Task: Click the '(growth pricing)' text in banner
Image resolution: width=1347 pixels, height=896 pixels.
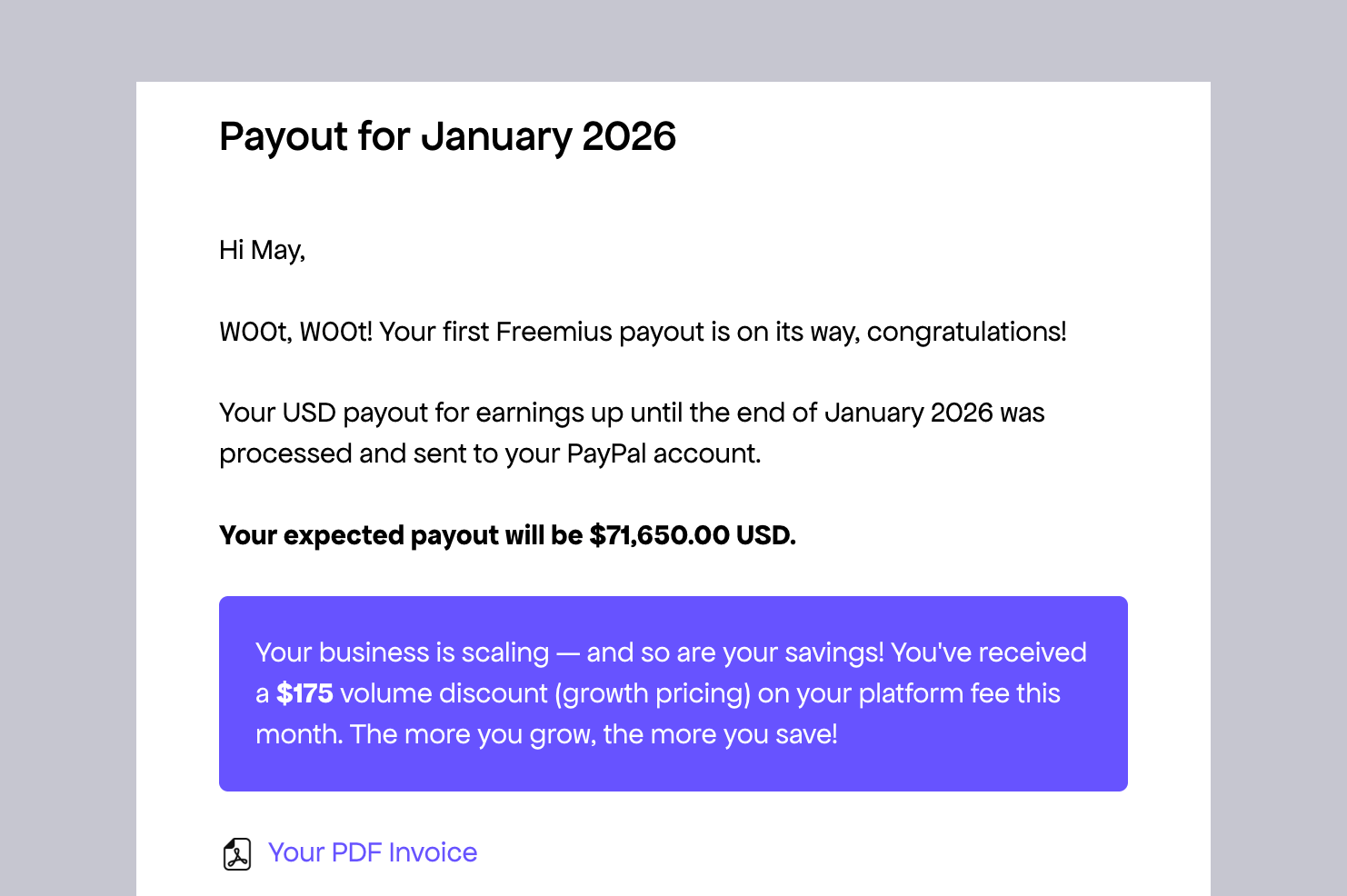Action: [x=653, y=693]
